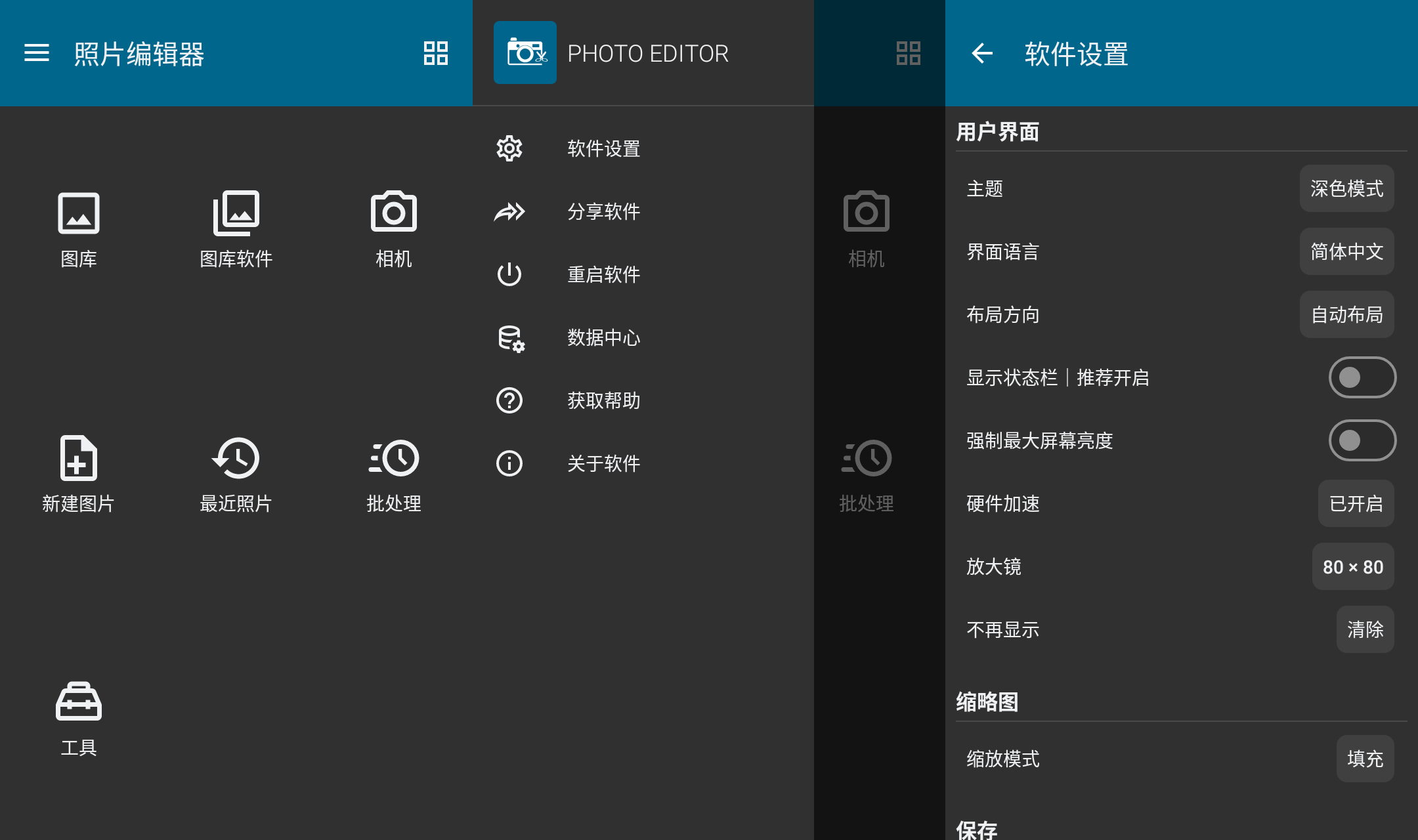
Task: Select 获取帮助 menu entry in drawer
Action: coord(643,400)
